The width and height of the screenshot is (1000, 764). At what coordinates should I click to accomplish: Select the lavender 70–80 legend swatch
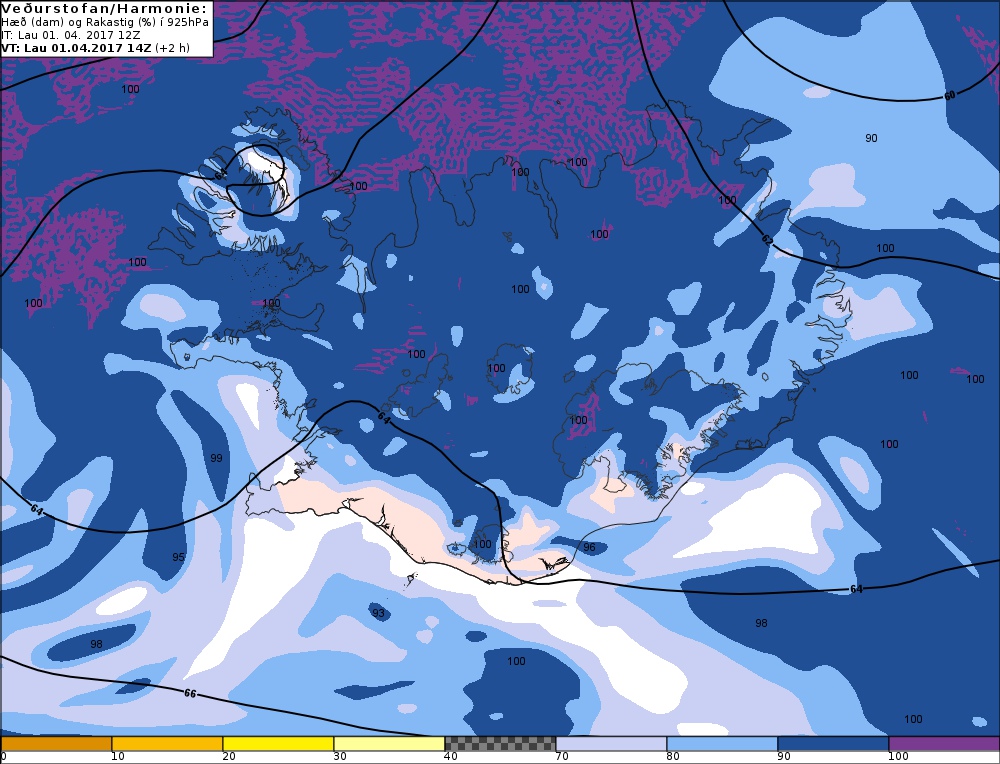click(x=611, y=744)
